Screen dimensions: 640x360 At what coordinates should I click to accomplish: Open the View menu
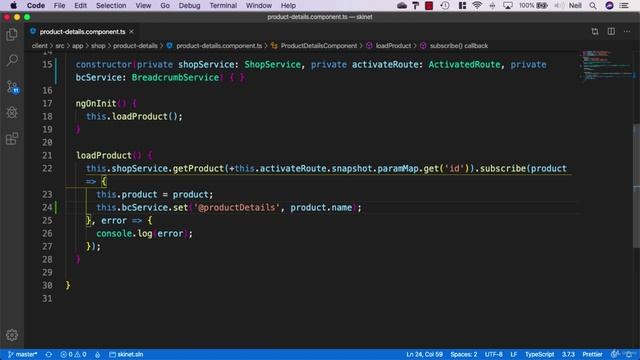pos(143,5)
